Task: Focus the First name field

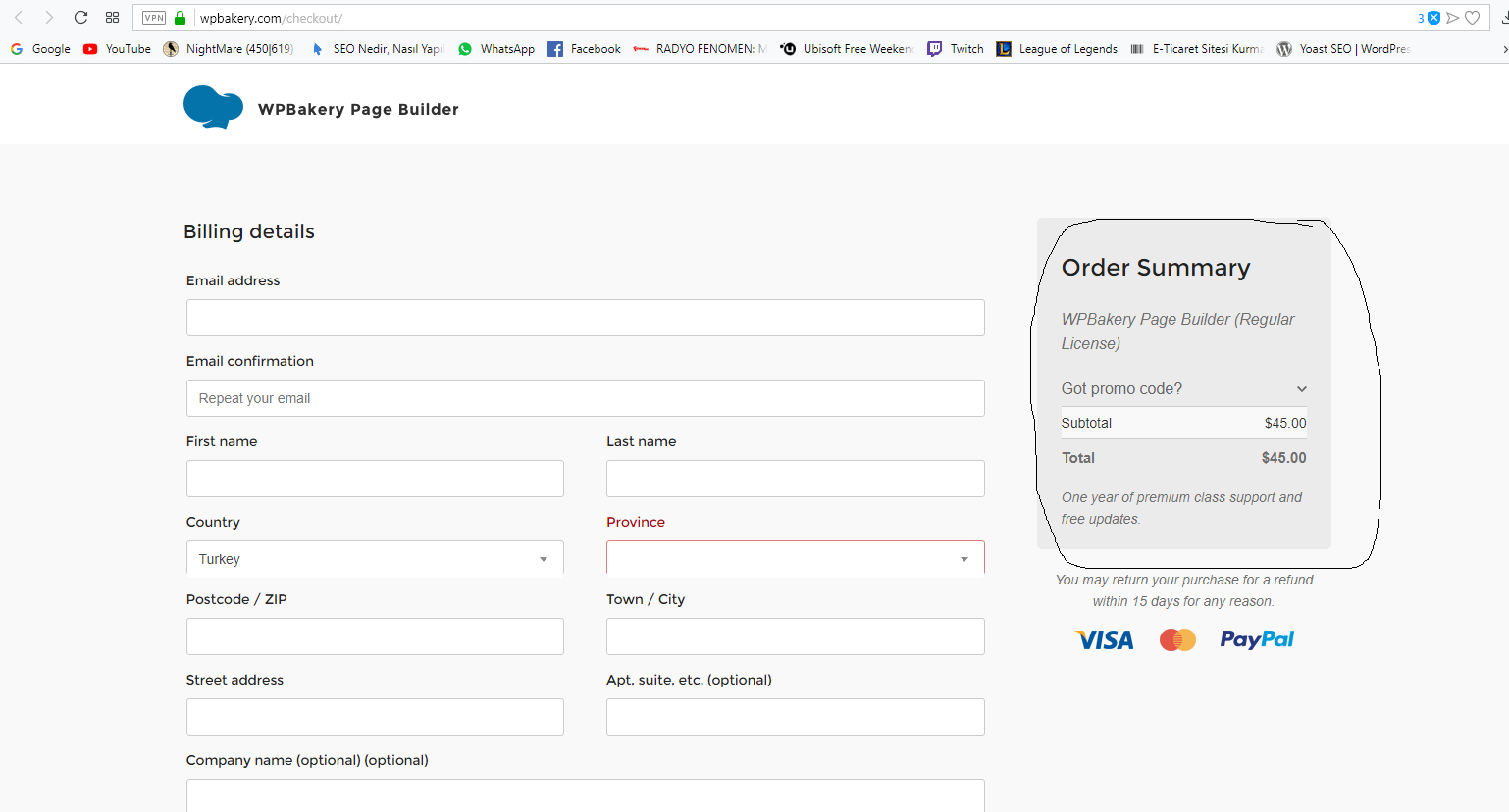Action: point(375,479)
